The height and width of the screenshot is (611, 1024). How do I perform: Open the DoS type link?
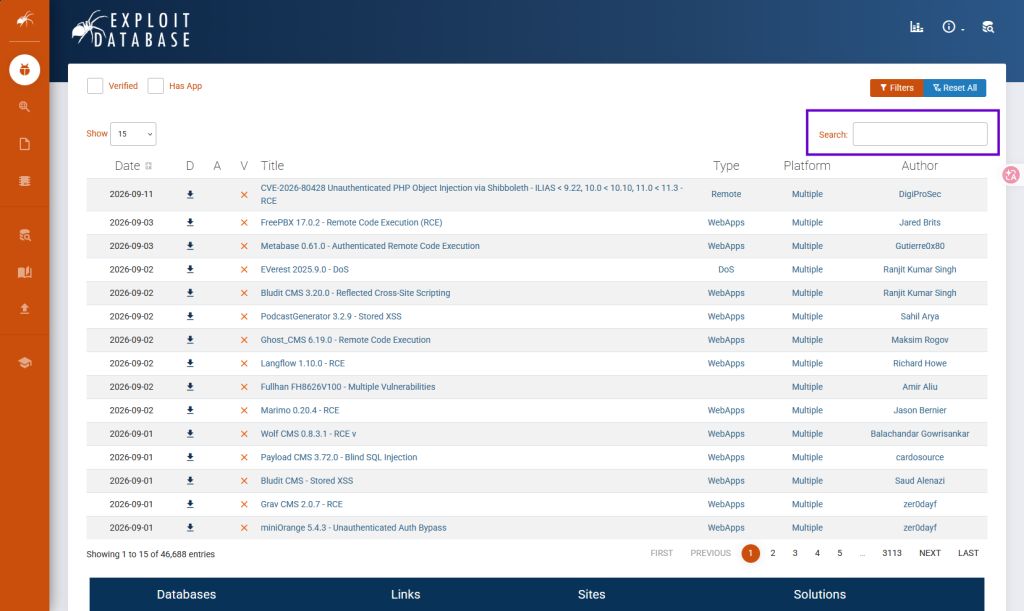(726, 270)
